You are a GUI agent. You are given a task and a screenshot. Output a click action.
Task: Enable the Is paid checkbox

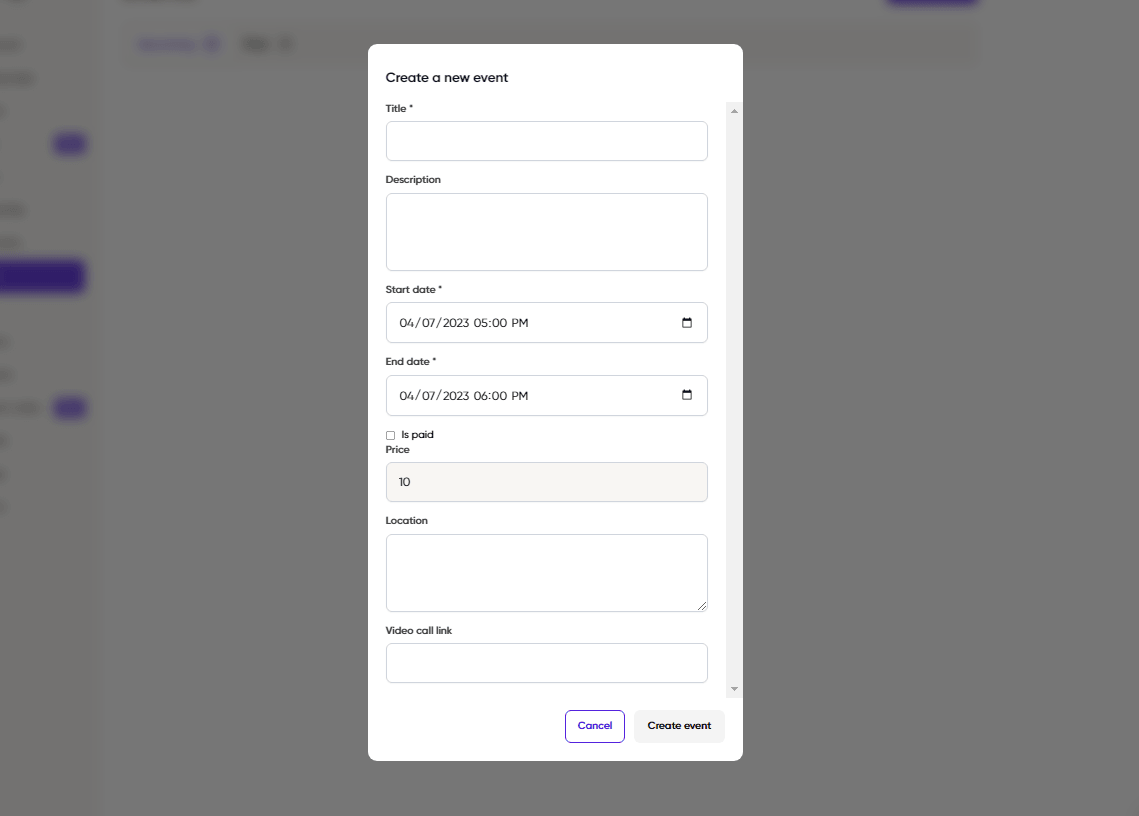(x=390, y=435)
